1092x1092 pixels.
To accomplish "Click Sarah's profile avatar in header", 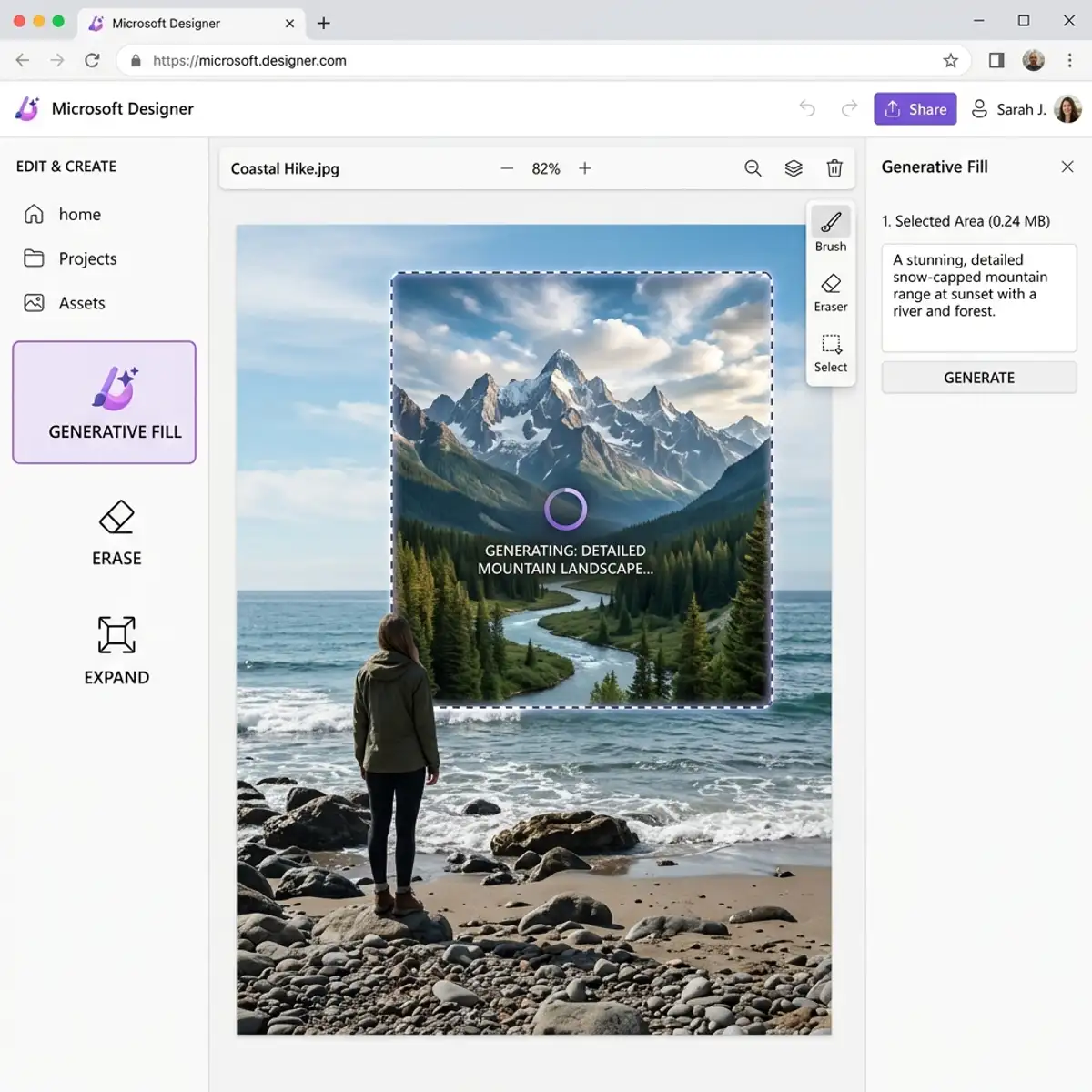I will tap(1067, 109).
